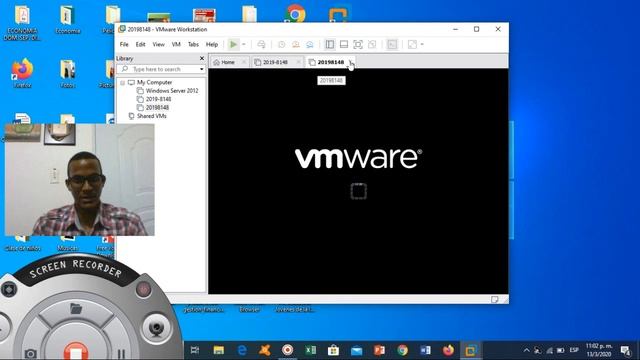The image size is (640, 360).
Task: Power on the virtual machine with the green play button
Action: click(233, 44)
